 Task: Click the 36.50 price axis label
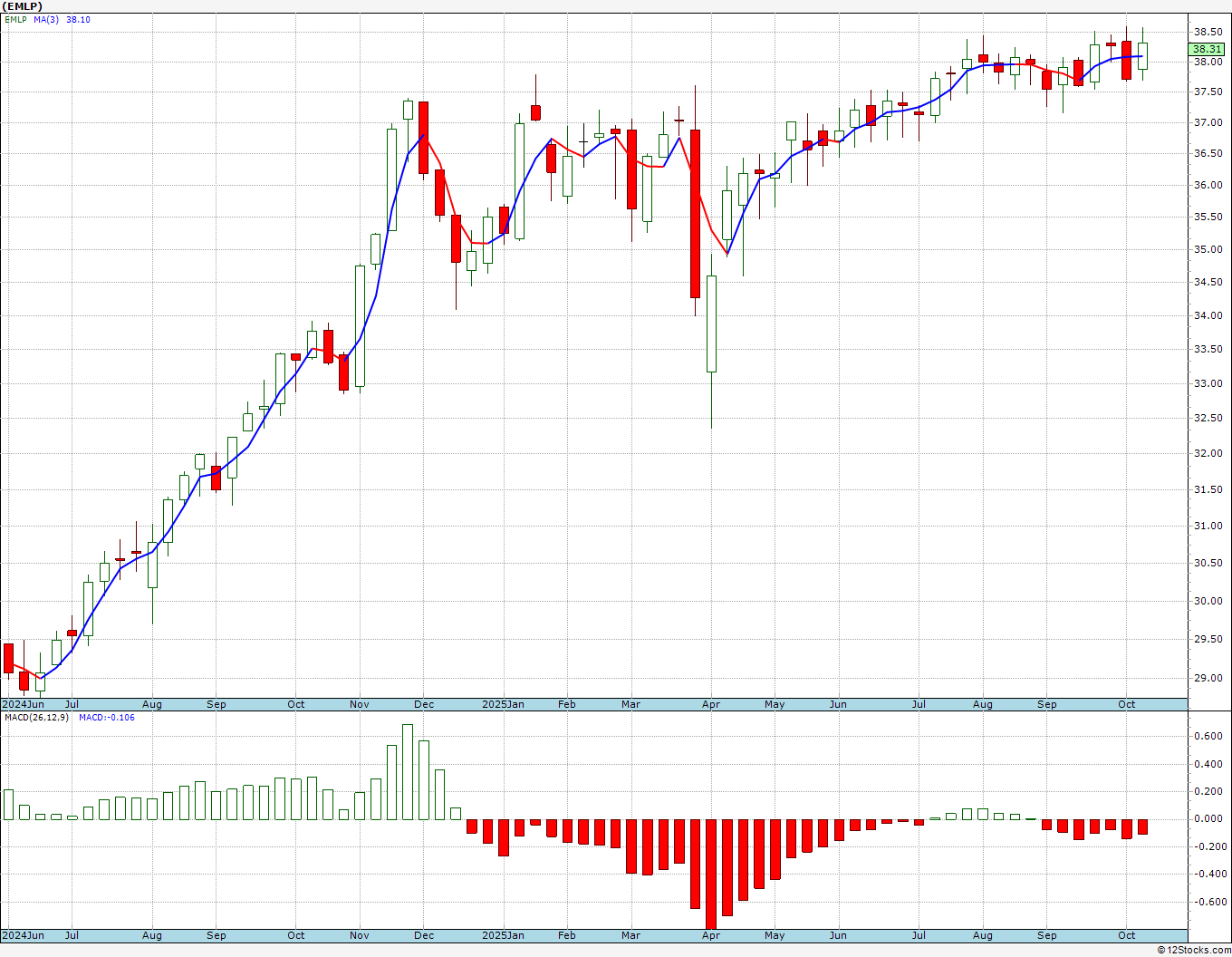pyautogui.click(x=1207, y=153)
